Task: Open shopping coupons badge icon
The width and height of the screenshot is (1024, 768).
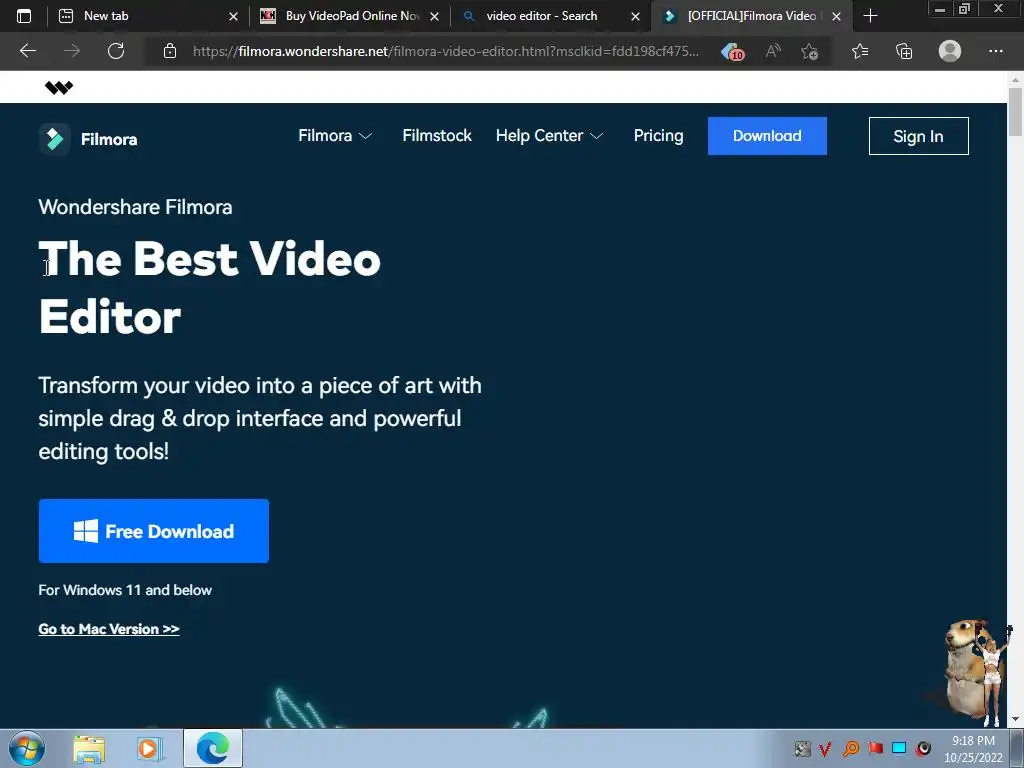Action: pyautogui.click(x=732, y=52)
